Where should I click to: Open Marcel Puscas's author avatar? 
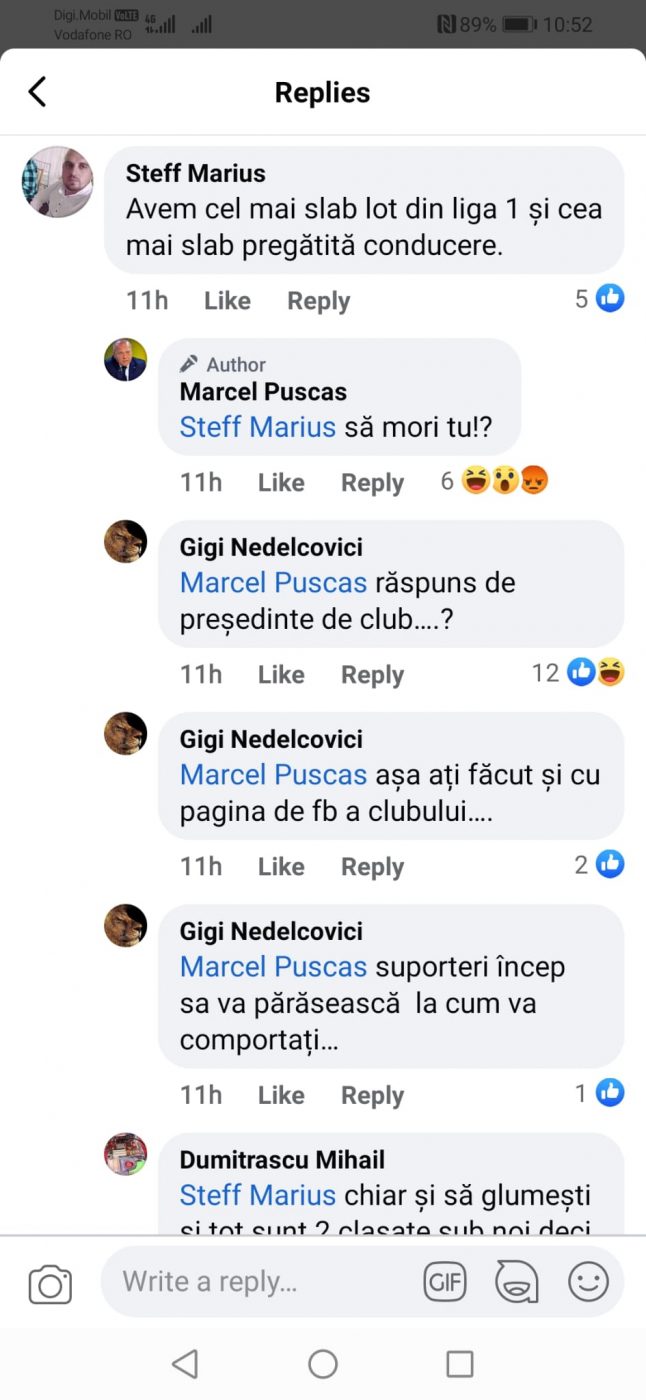click(125, 360)
